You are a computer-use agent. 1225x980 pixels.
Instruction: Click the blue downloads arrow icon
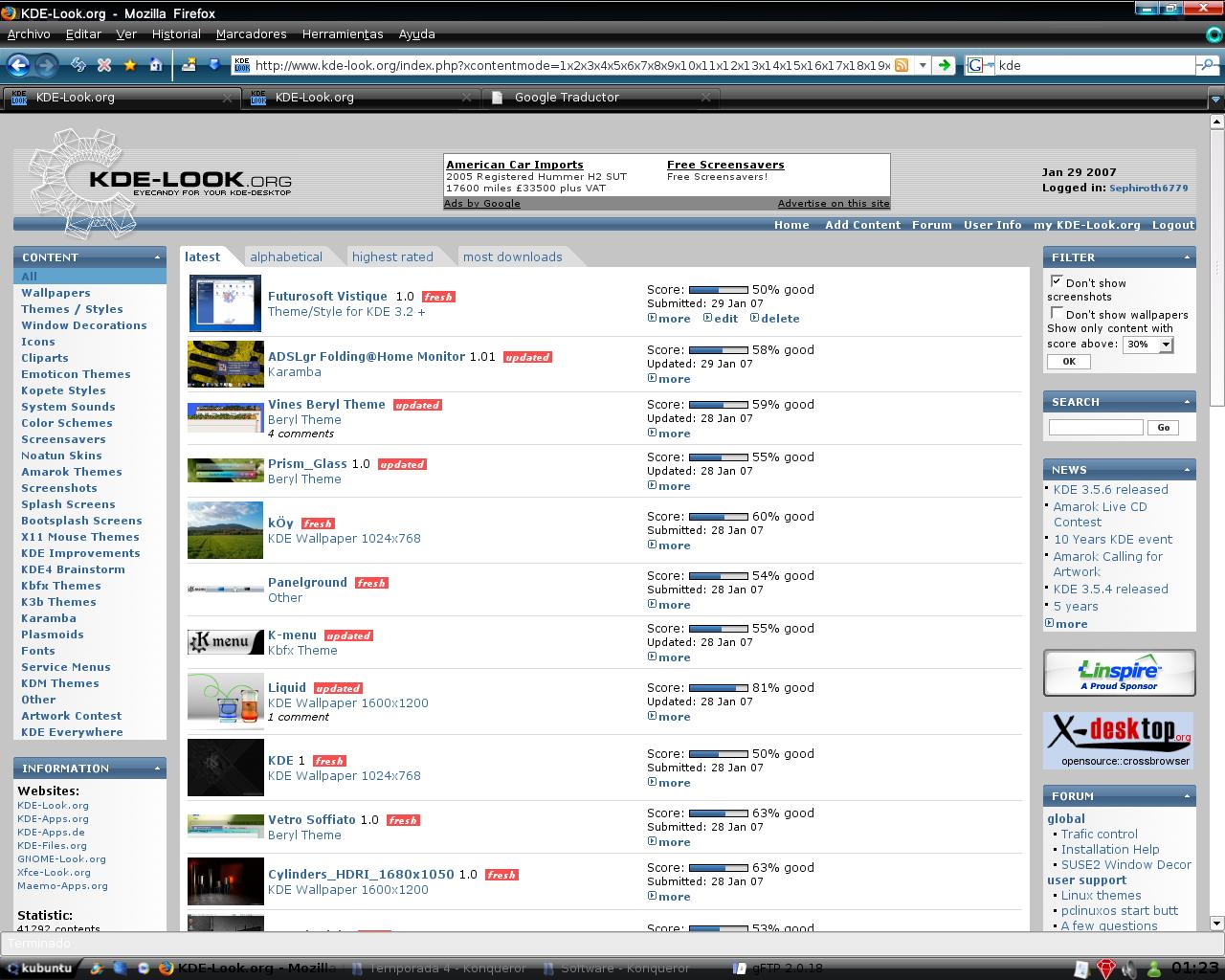click(x=213, y=65)
